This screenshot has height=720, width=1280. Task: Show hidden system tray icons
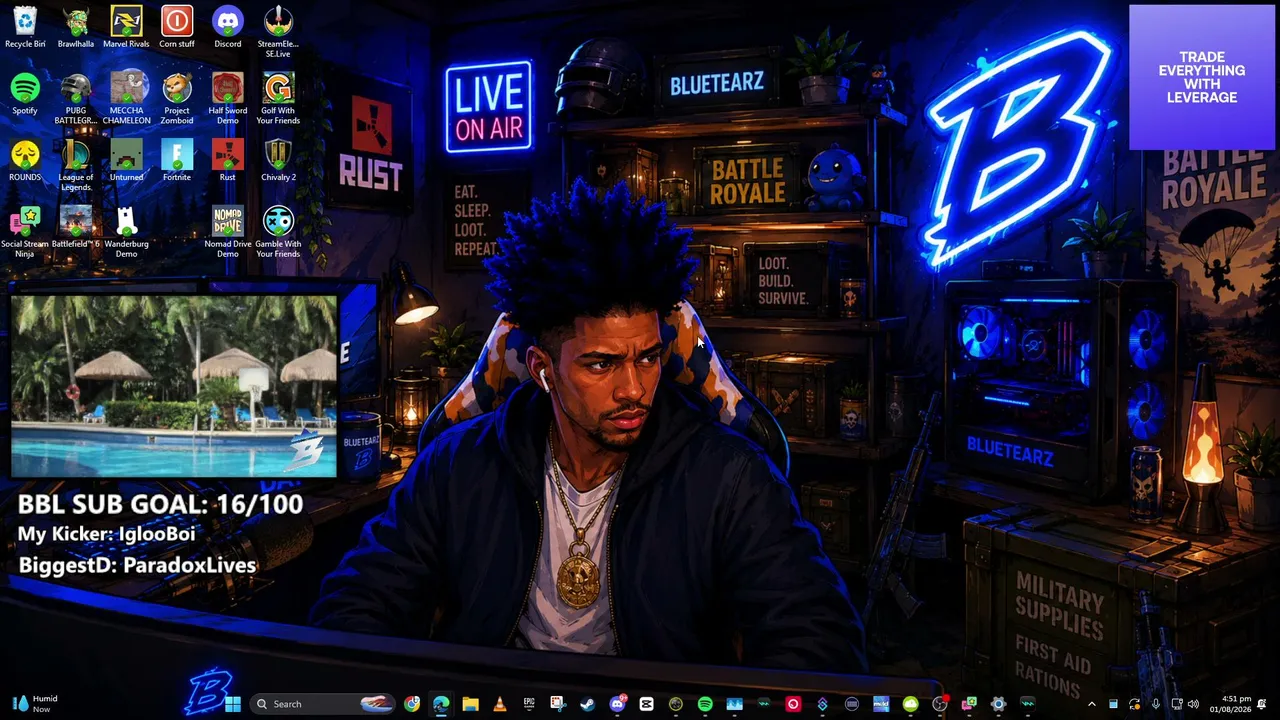[1092, 704]
